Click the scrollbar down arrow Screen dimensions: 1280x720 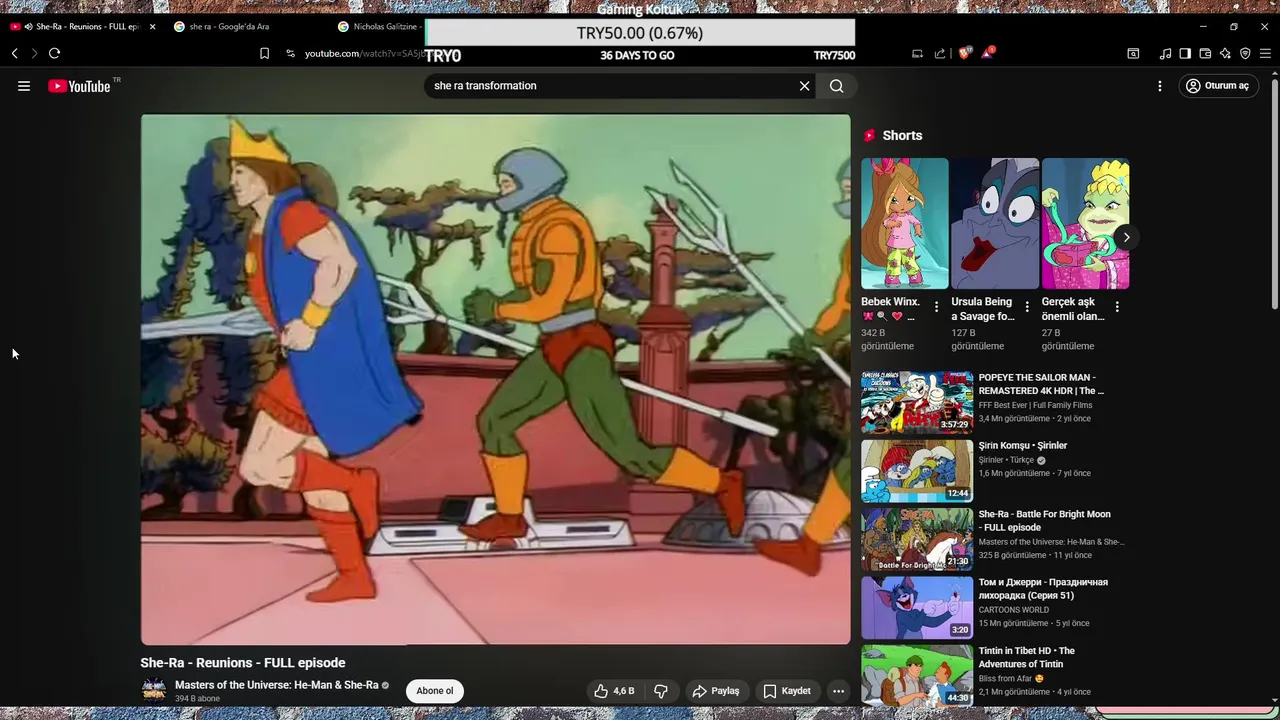point(1274,701)
